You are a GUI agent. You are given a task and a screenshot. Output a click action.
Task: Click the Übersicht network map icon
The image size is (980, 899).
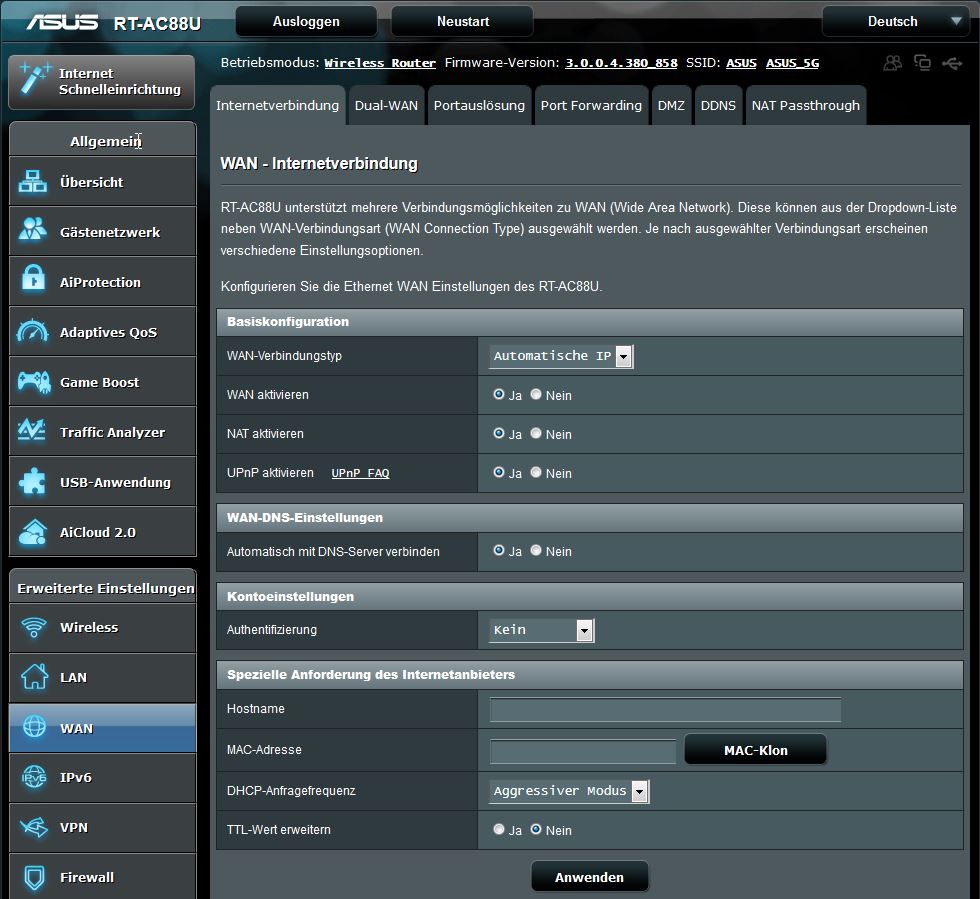[32, 181]
